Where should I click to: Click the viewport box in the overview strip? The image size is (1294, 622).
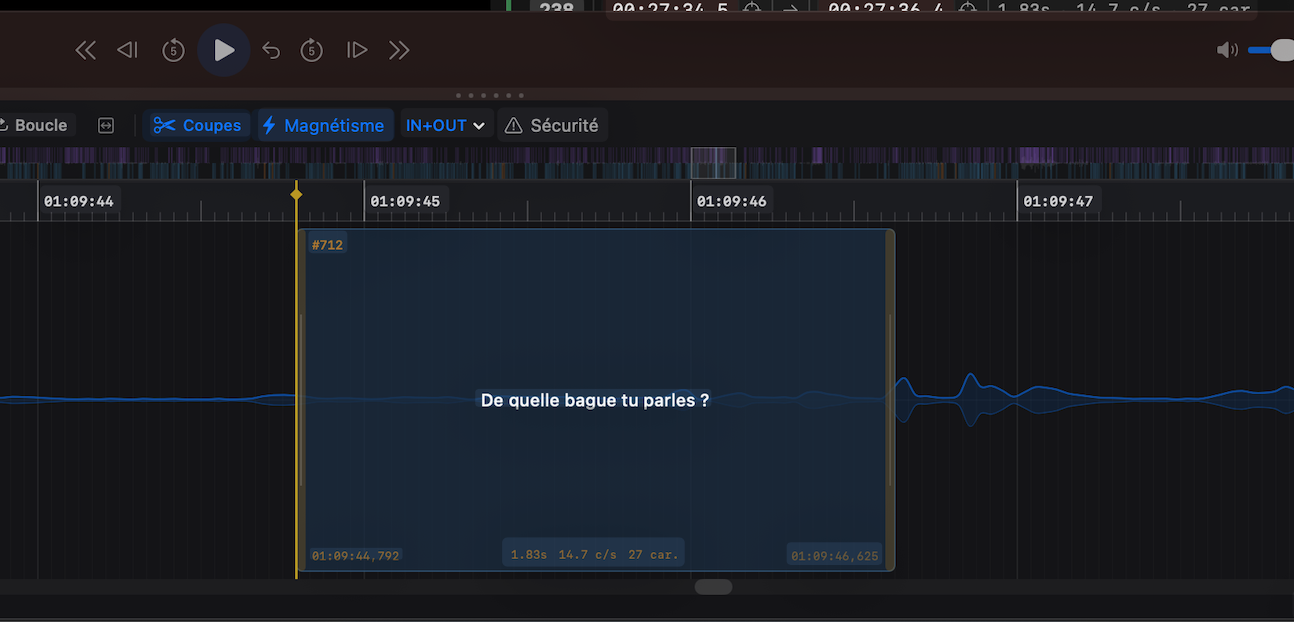[713, 163]
